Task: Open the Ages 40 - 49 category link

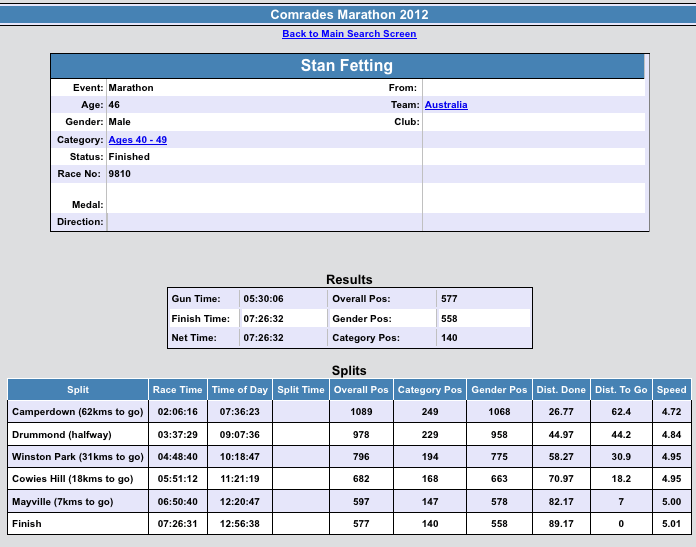Action: pos(137,140)
